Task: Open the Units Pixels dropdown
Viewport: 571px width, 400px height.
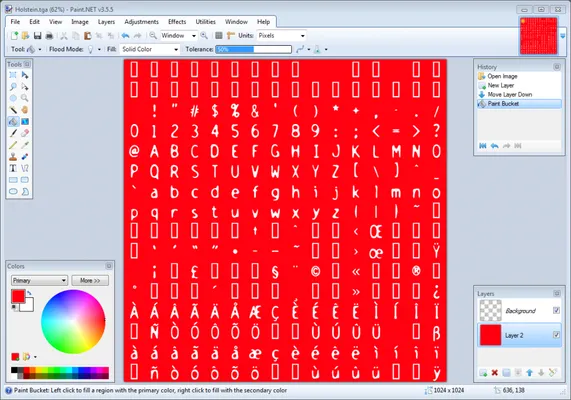Action: (x=281, y=36)
